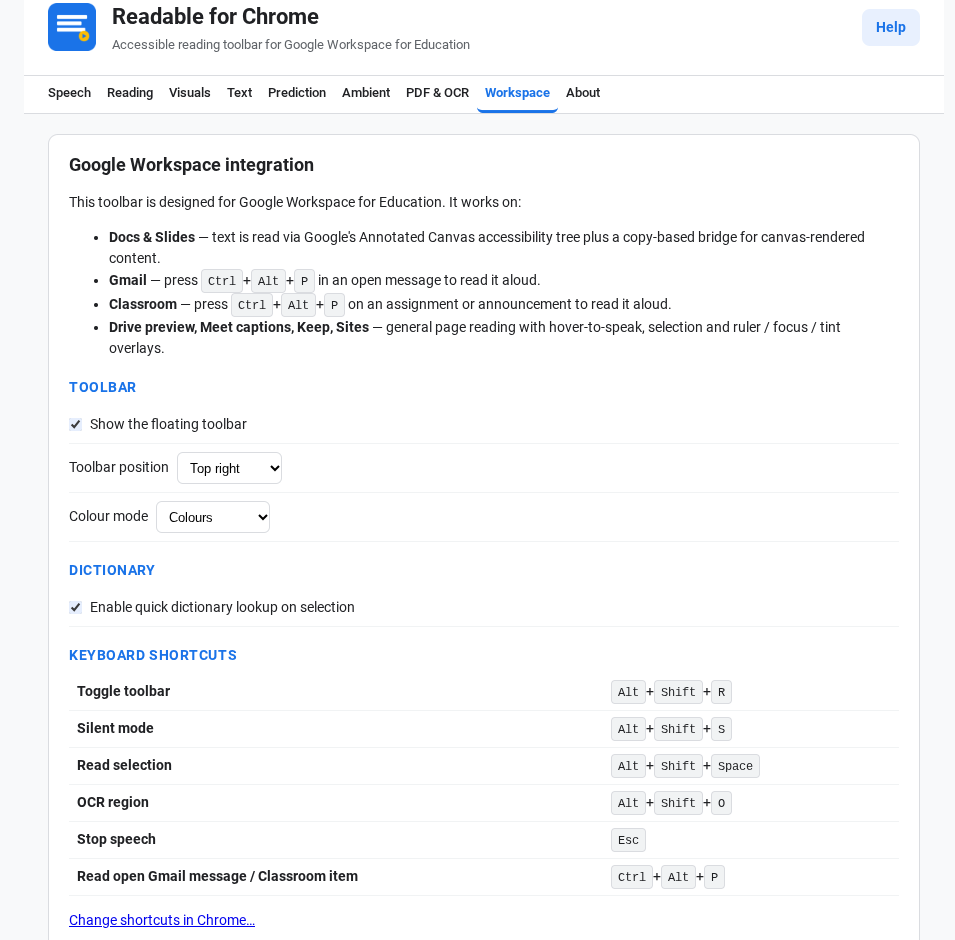The image size is (955, 940).
Task: Click the Space key in Read selection
Action: 735,766
